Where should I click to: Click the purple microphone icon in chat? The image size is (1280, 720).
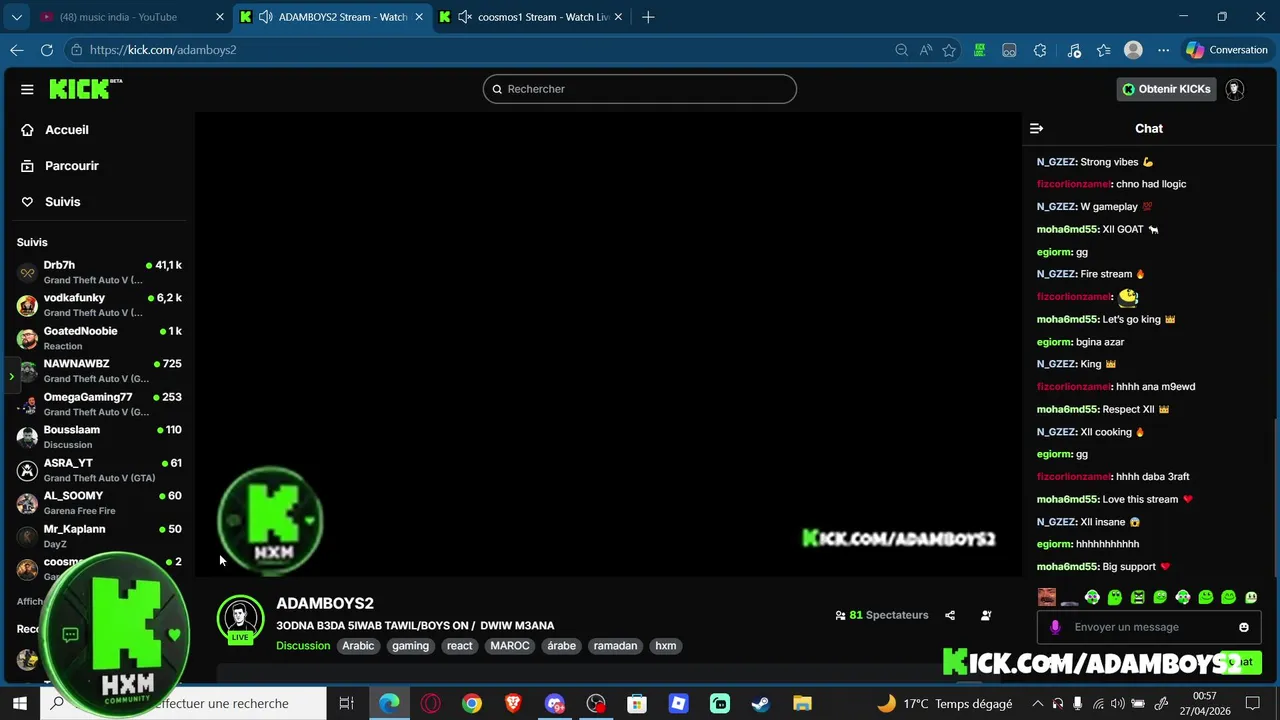pos(1055,627)
